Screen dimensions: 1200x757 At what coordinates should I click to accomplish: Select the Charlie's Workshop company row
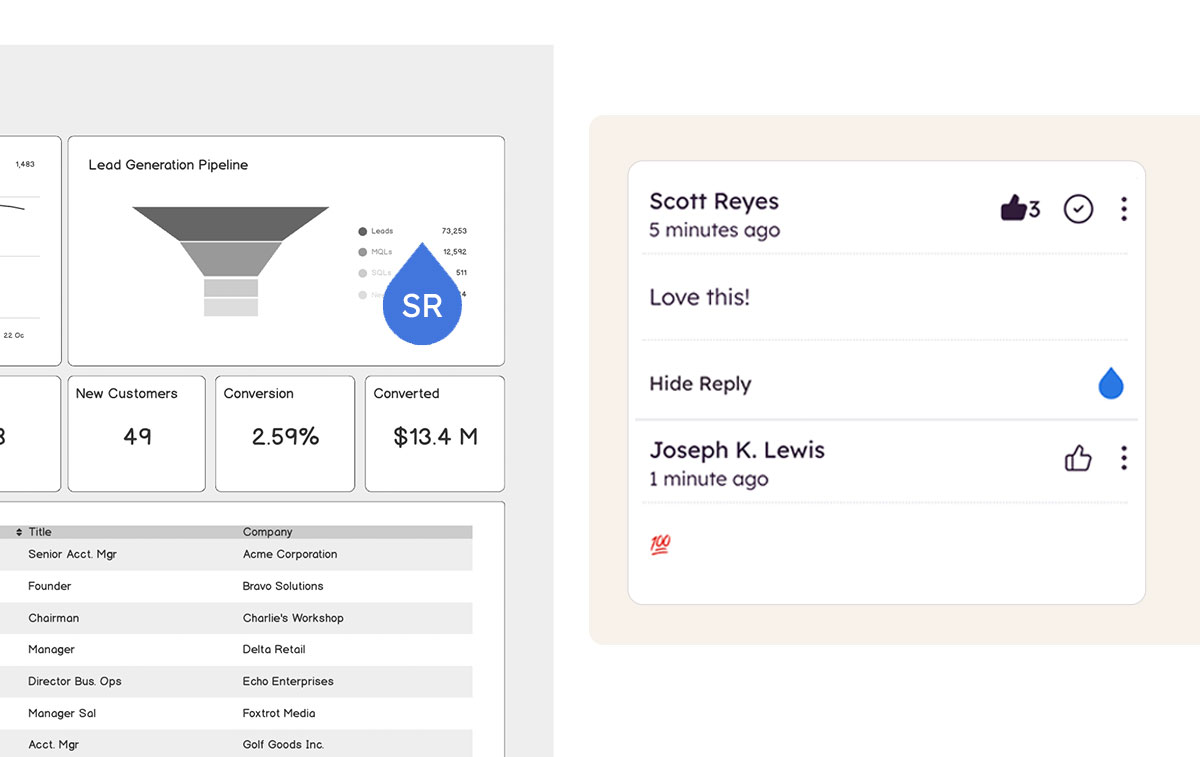tap(293, 618)
